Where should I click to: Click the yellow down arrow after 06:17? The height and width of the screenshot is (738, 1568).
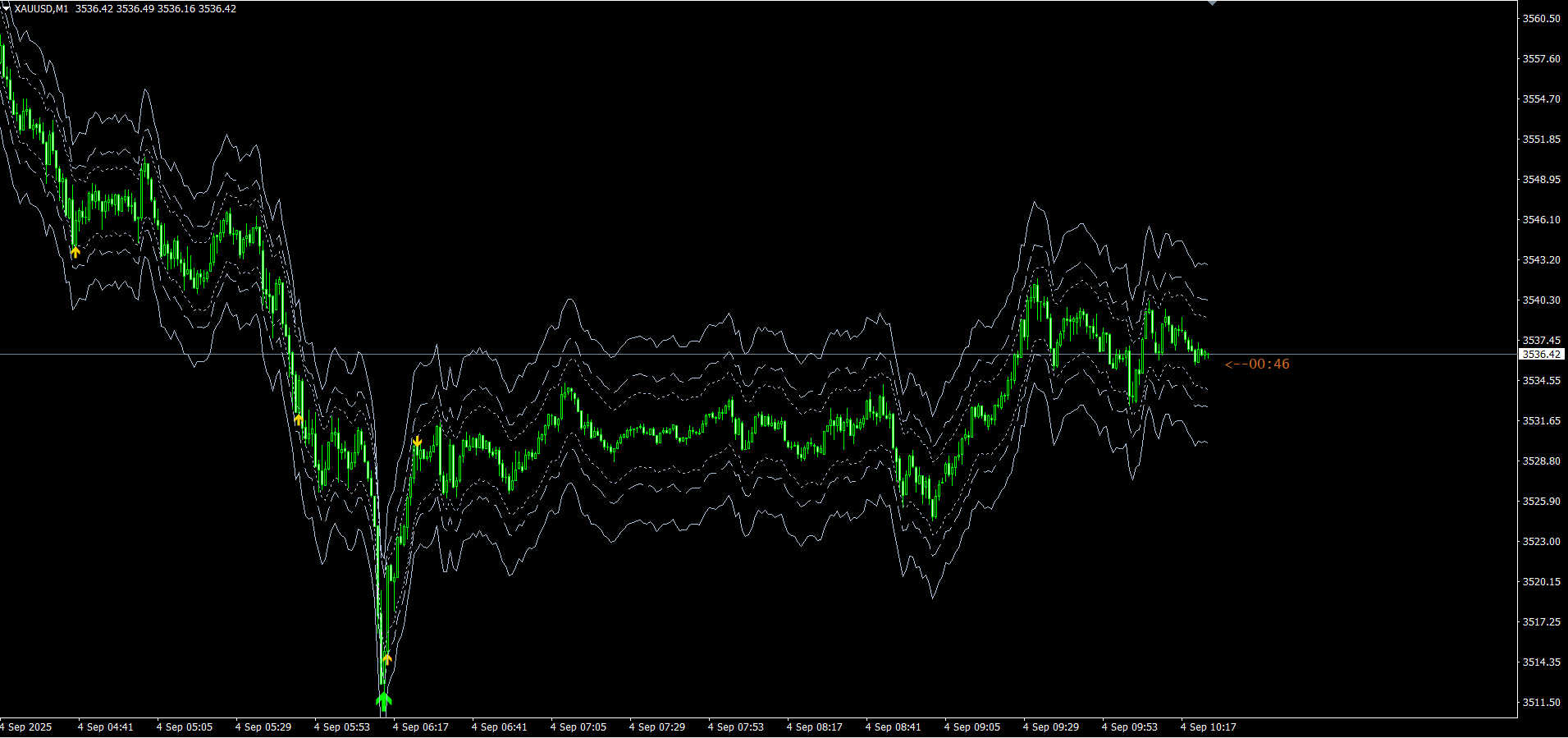pyautogui.click(x=417, y=442)
